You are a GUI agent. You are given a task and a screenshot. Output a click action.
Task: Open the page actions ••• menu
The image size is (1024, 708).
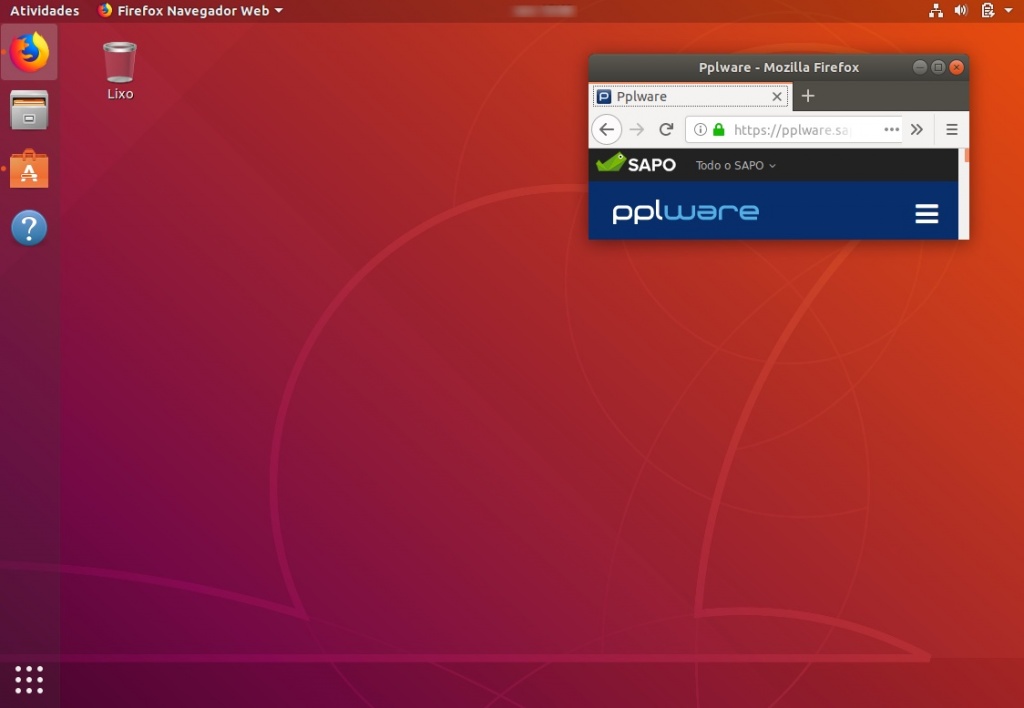[891, 129]
